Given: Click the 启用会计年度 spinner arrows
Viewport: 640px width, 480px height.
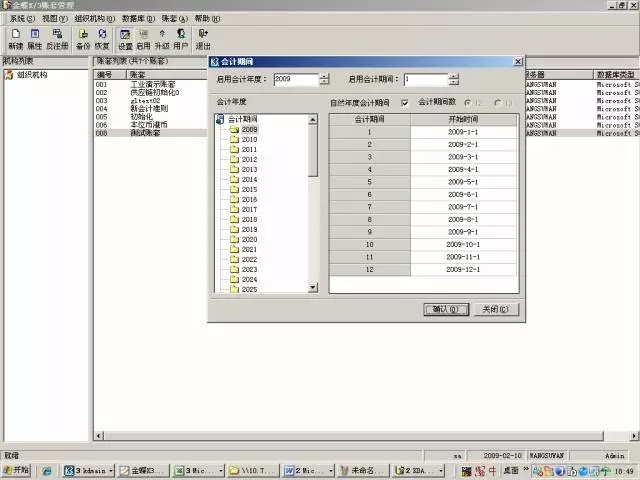Looking at the screenshot, I should click(324, 79).
